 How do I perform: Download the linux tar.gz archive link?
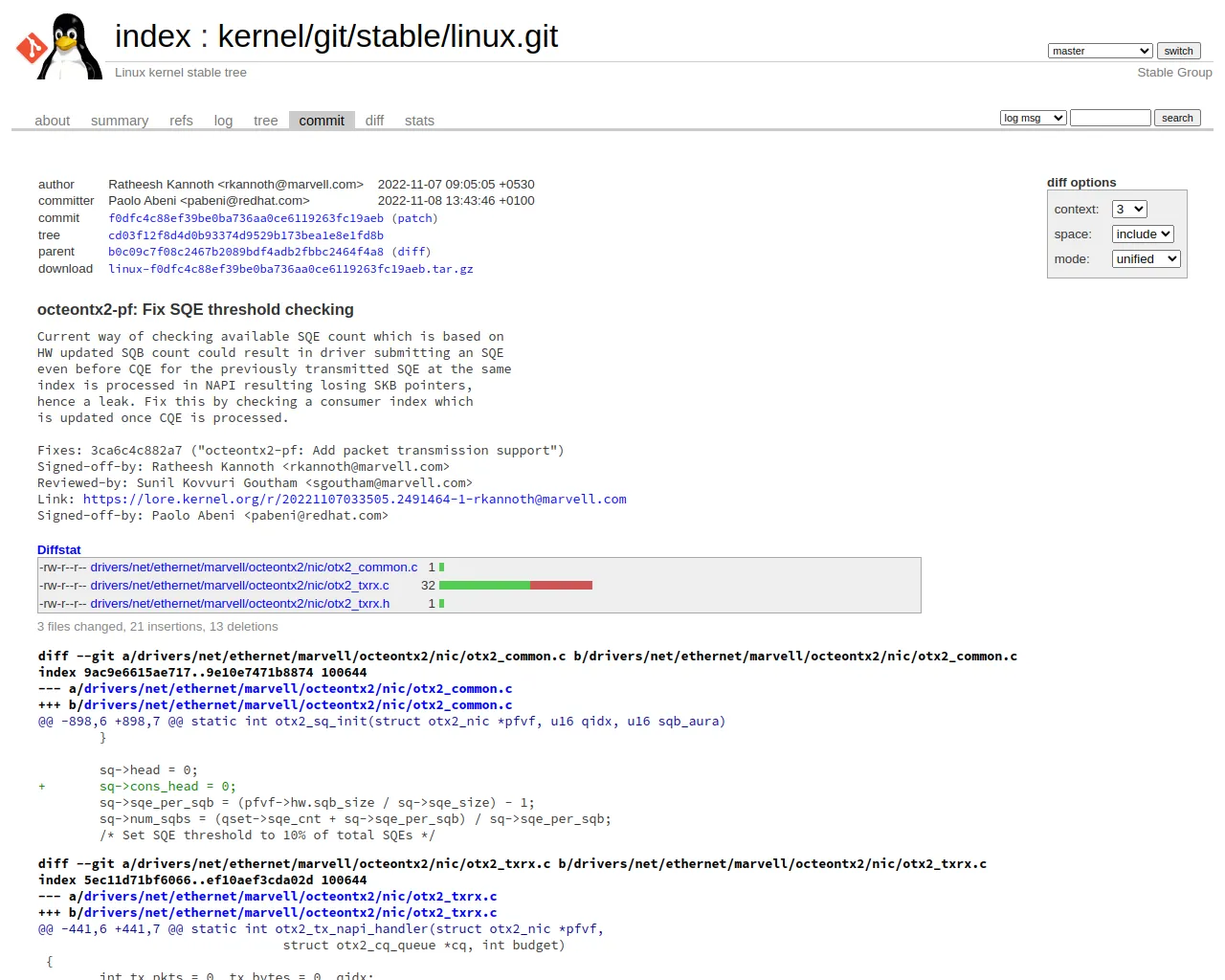point(291,269)
